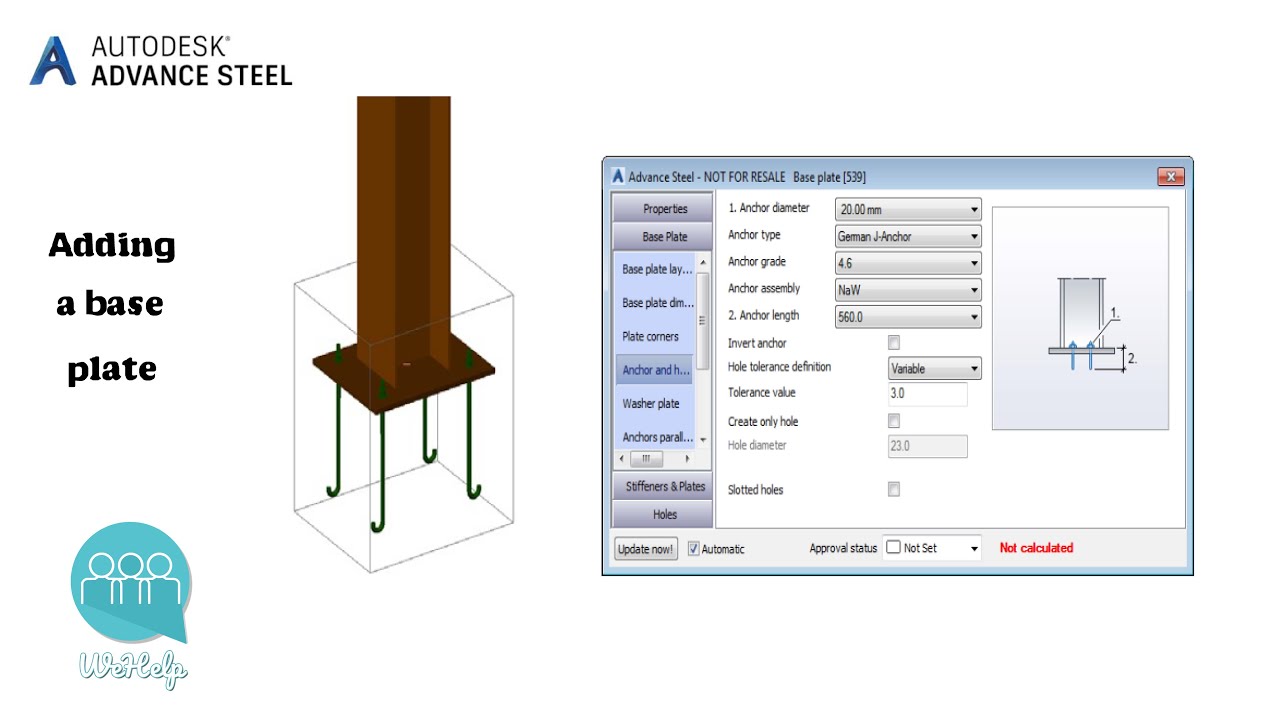Click the Not calculated status text

(x=1036, y=548)
